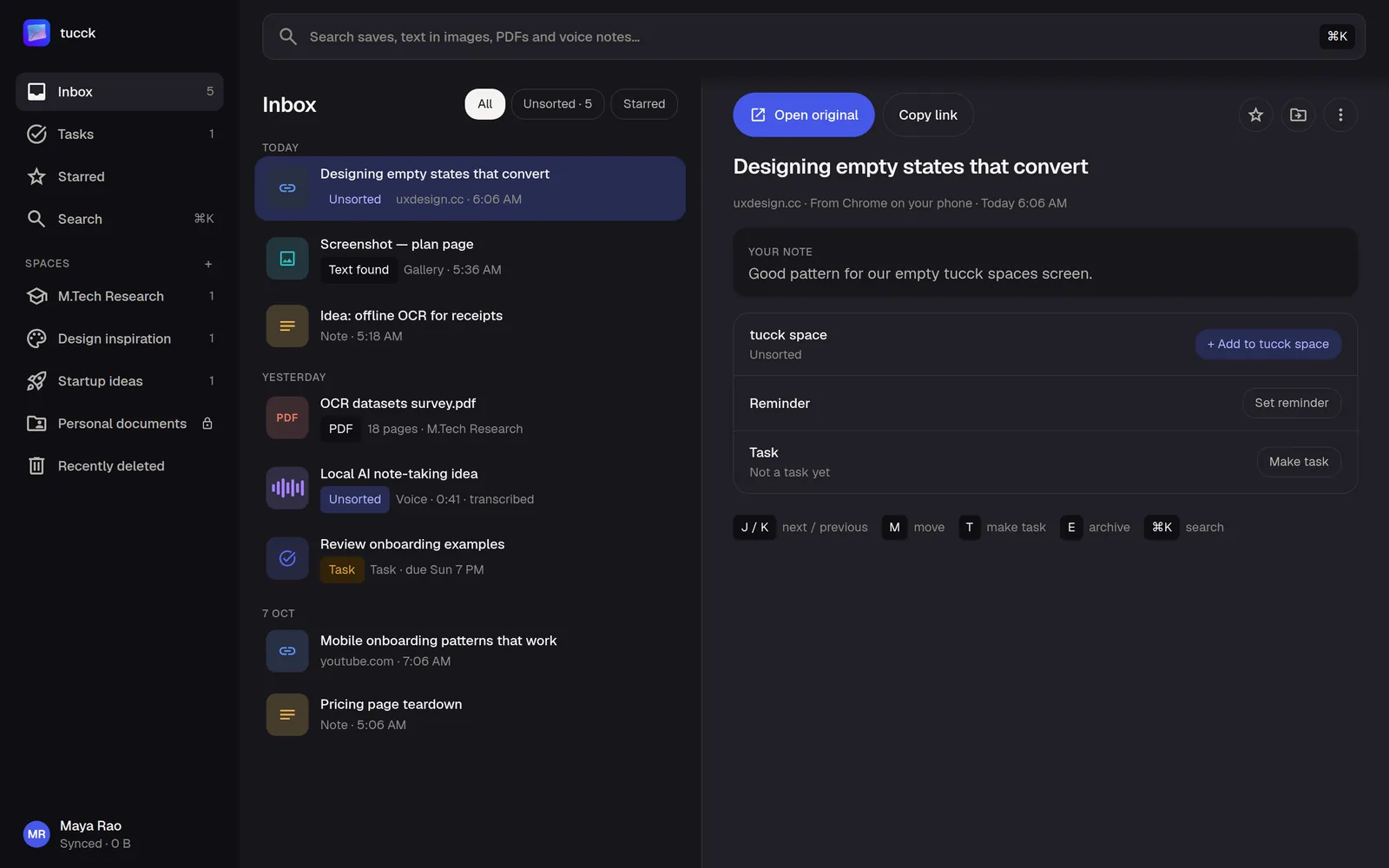The image size is (1389, 868).
Task: Click the your note text about empty tucck spaces
Action: point(920,274)
